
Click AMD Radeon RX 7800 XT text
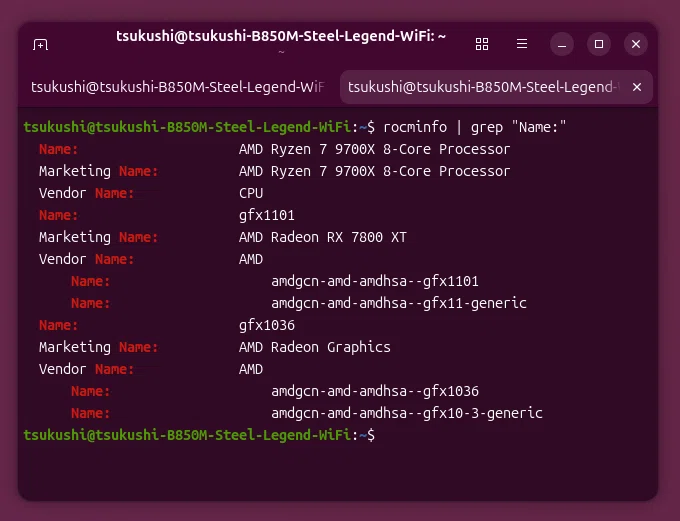pos(323,237)
